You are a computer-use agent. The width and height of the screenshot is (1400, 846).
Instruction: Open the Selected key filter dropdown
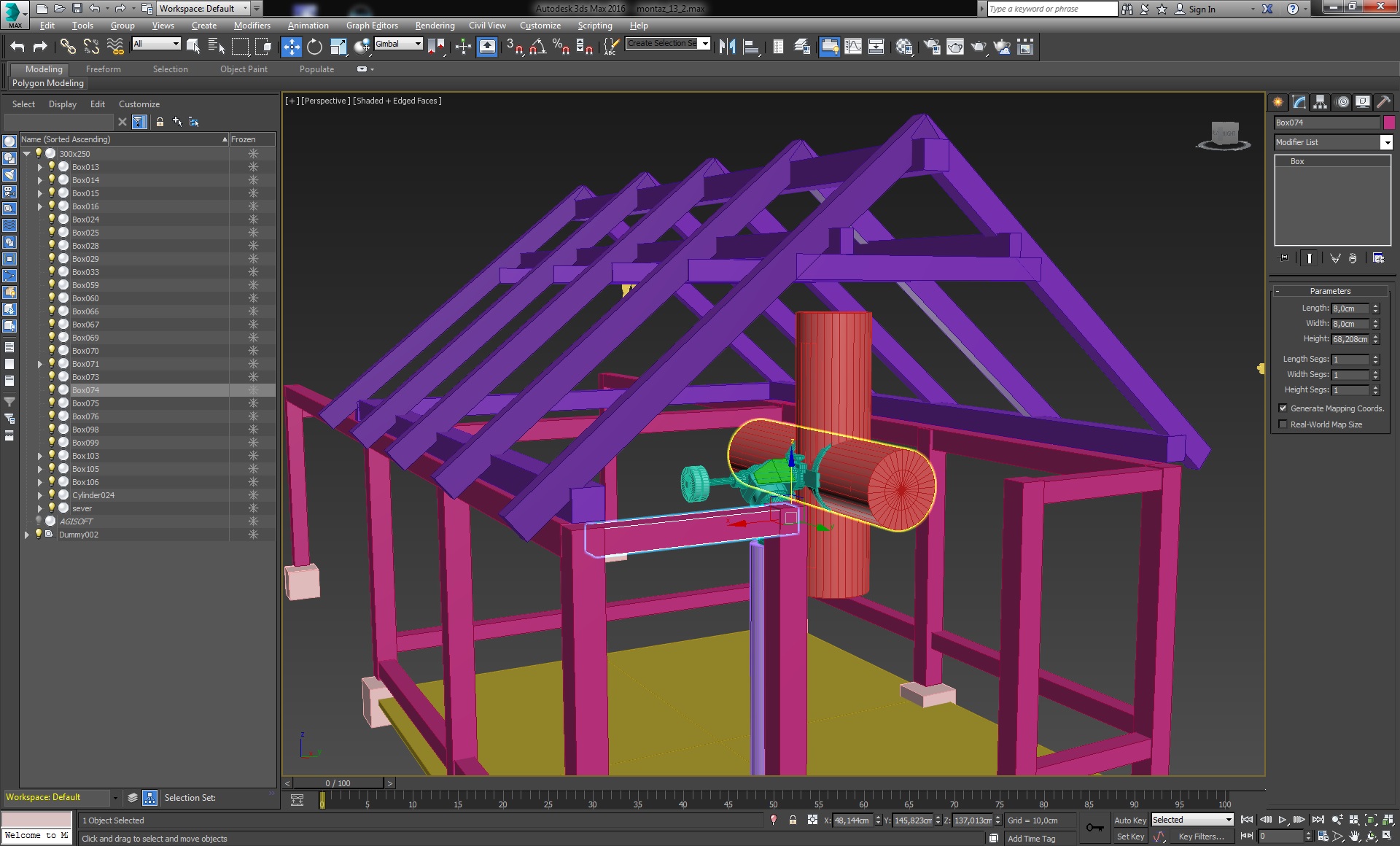pyautogui.click(x=1191, y=820)
